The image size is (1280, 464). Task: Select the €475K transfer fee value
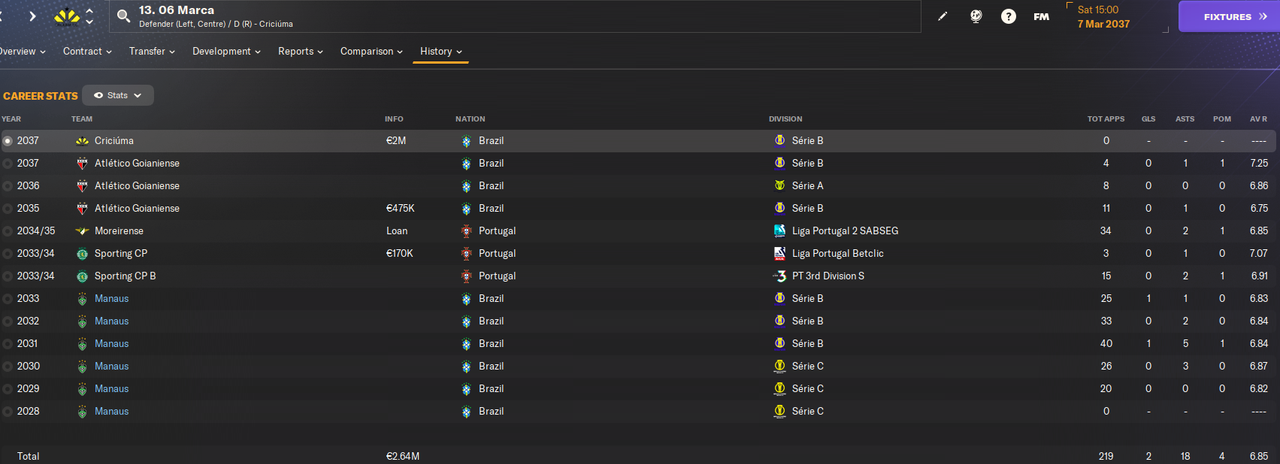[x=398, y=208]
